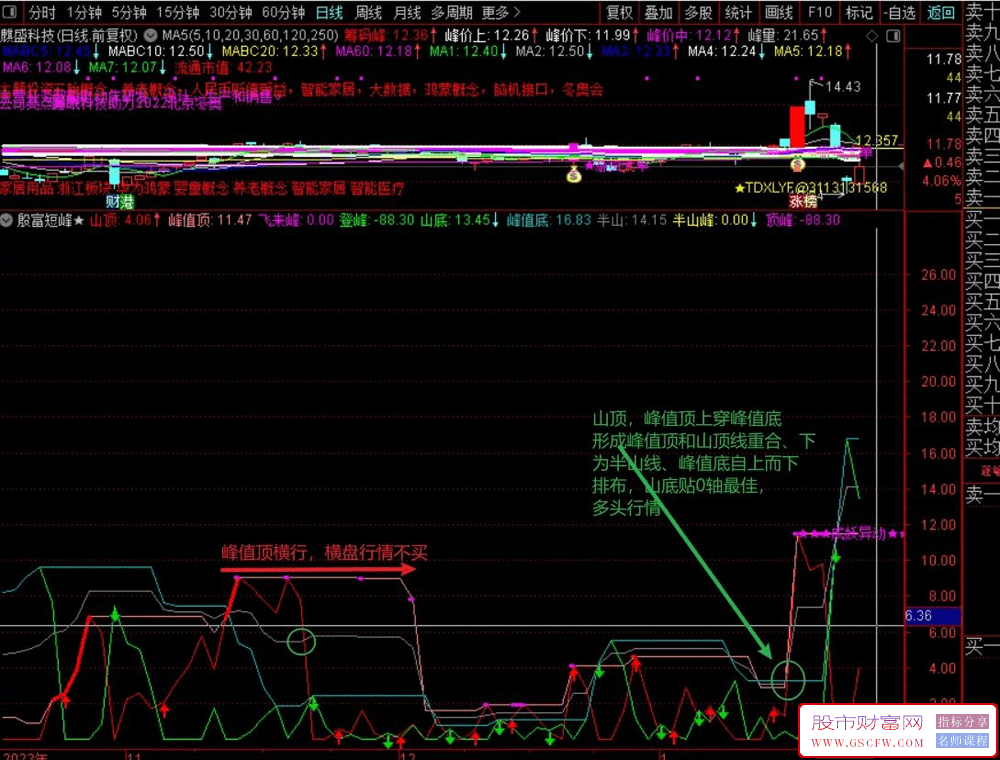Viewport: 1000px width, 760px height.
Task: Select the 1分钟 period tab
Action: tap(84, 12)
